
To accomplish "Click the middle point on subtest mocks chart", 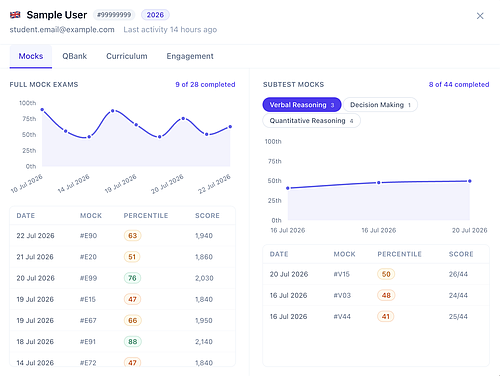I will [379, 183].
